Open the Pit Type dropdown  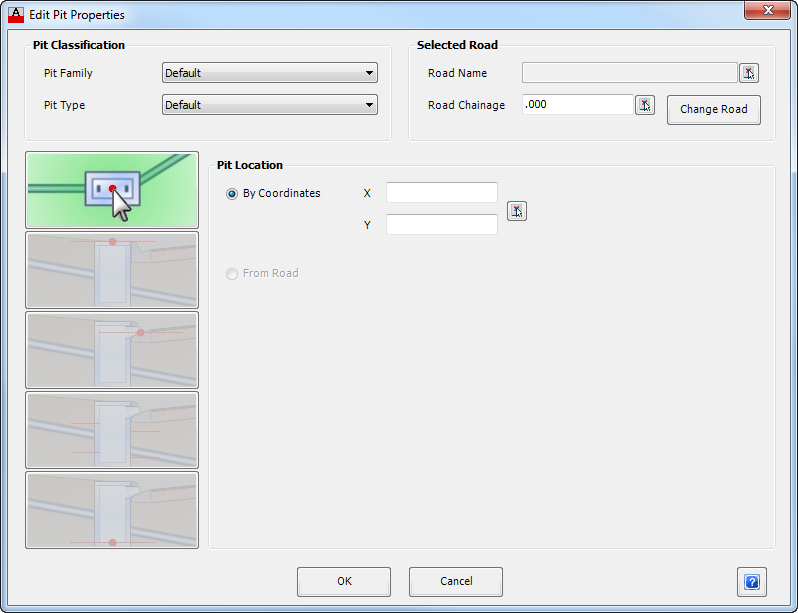[x=270, y=105]
